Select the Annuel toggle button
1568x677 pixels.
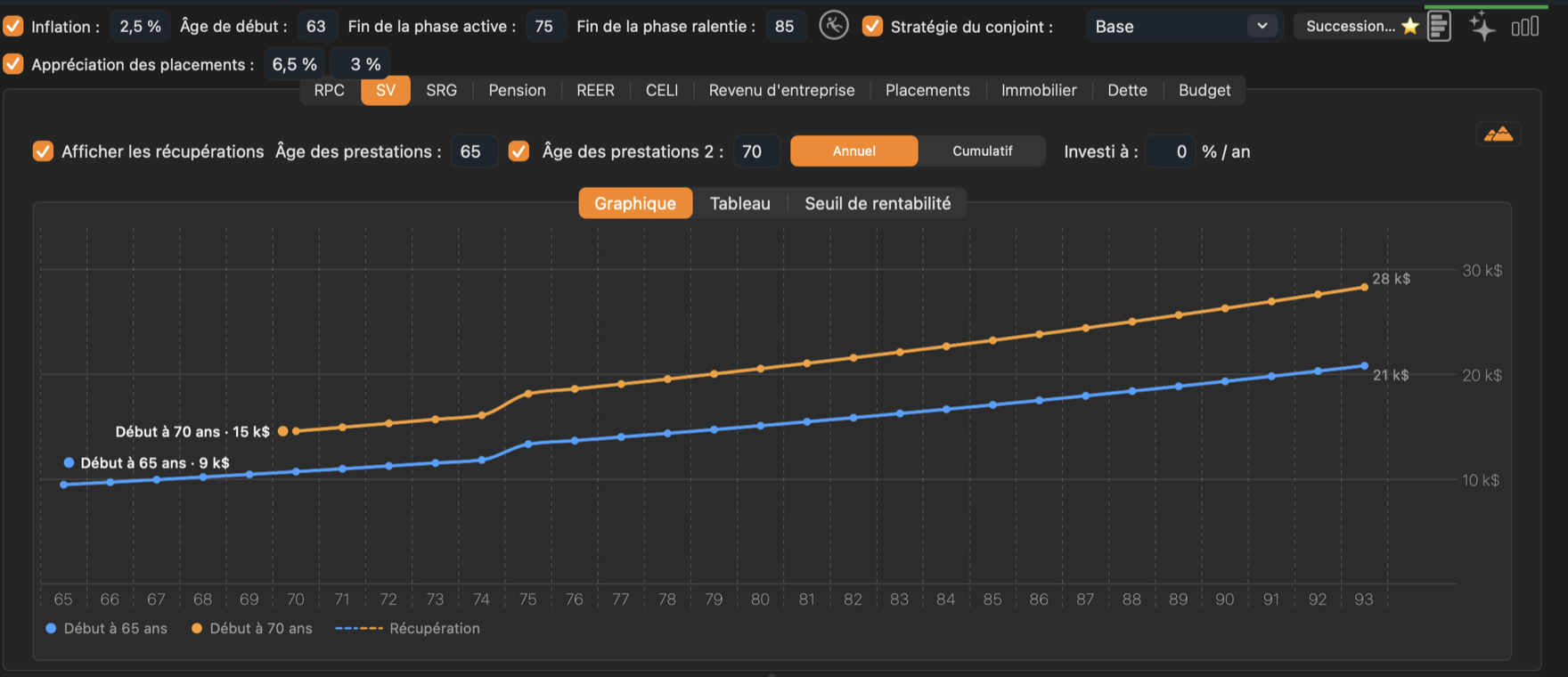pyautogui.click(x=854, y=151)
